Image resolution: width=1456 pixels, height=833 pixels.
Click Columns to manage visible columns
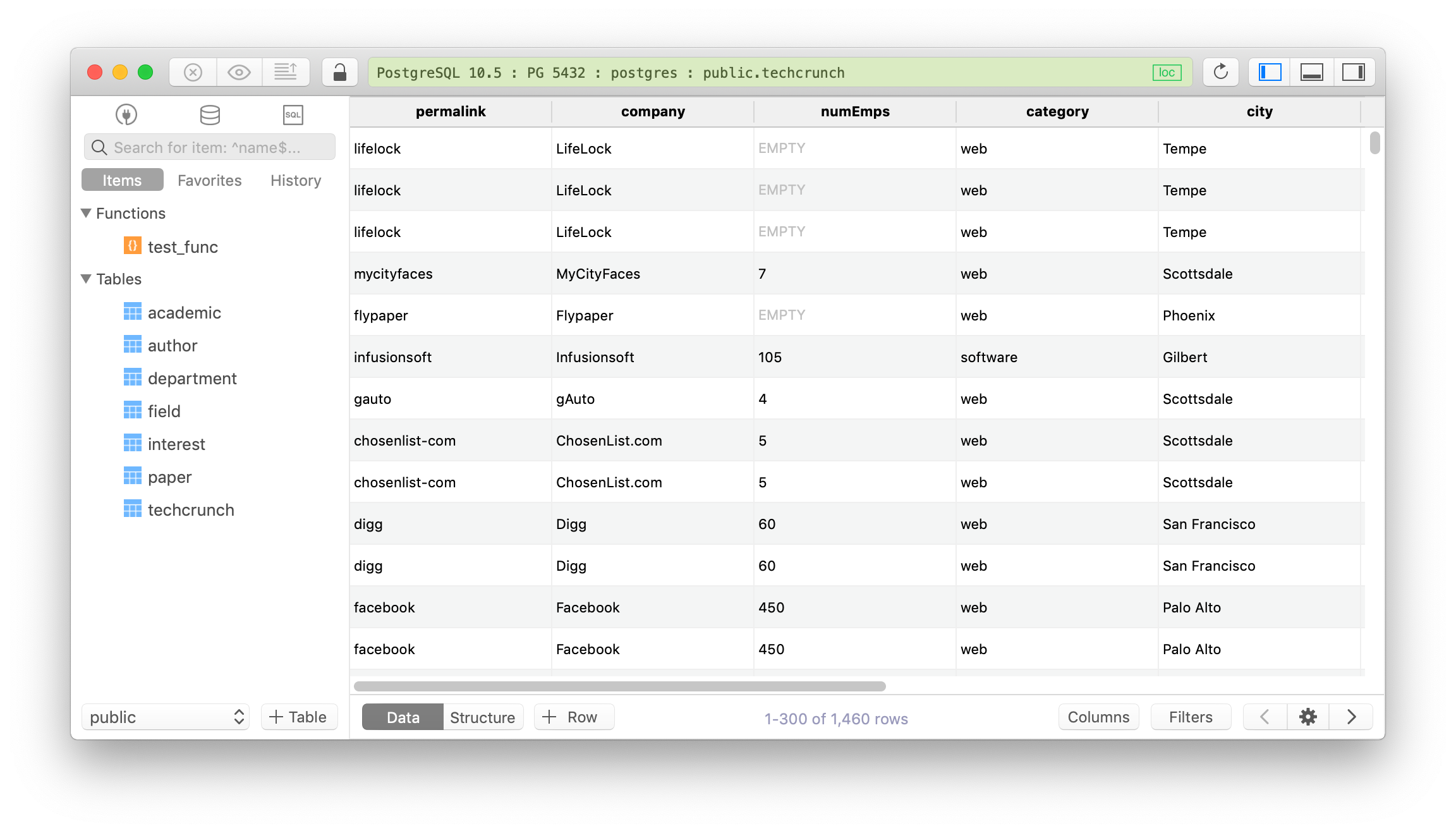tap(1097, 716)
